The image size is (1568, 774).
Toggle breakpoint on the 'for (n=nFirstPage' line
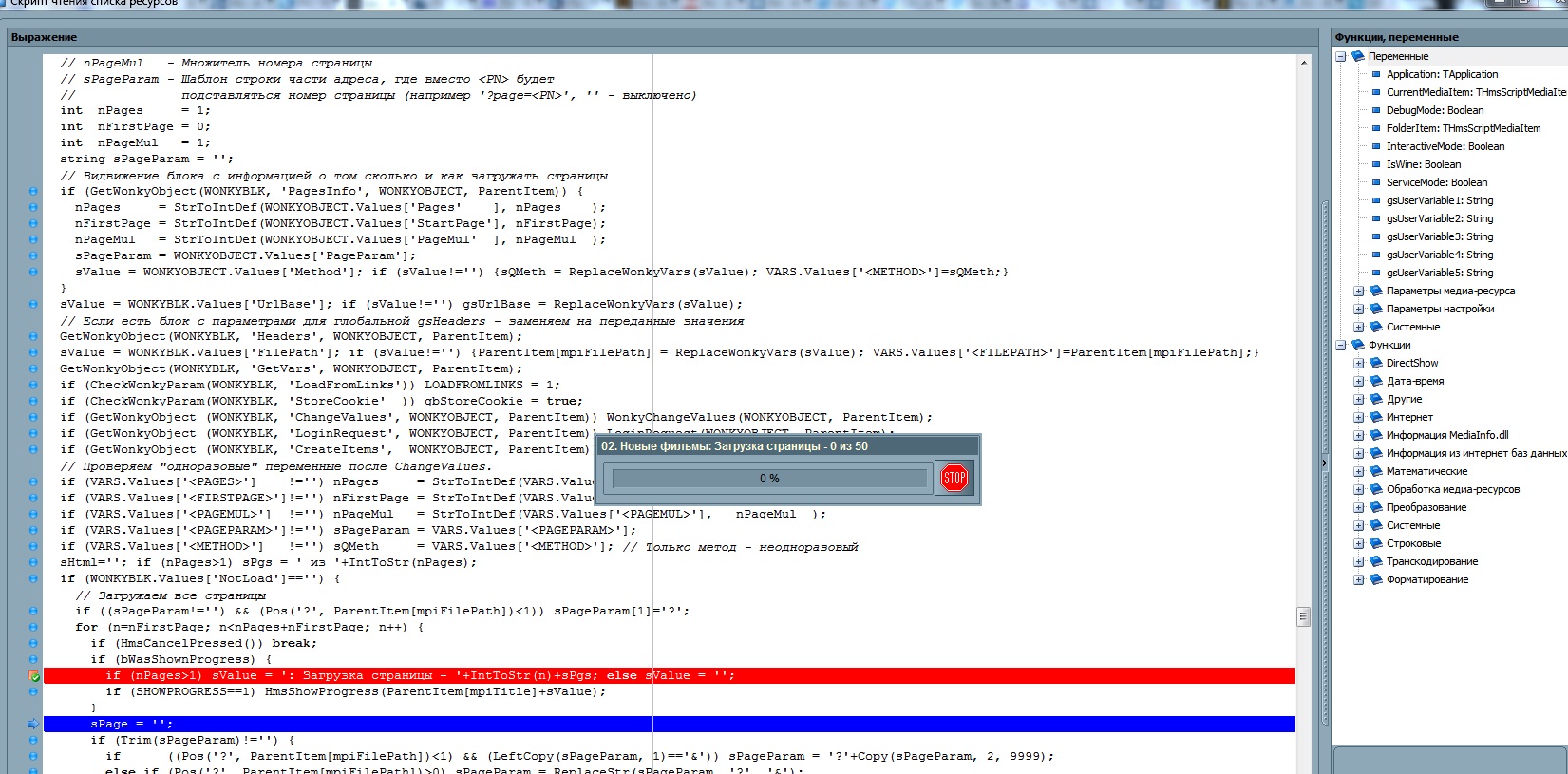[x=33, y=627]
